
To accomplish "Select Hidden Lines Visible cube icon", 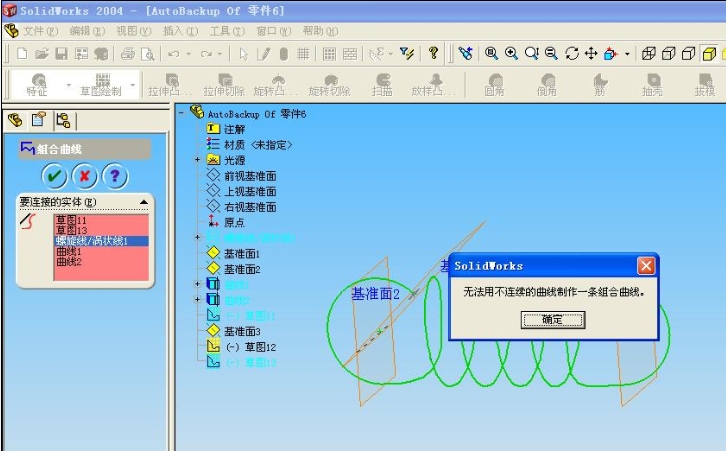I will (x=669, y=54).
